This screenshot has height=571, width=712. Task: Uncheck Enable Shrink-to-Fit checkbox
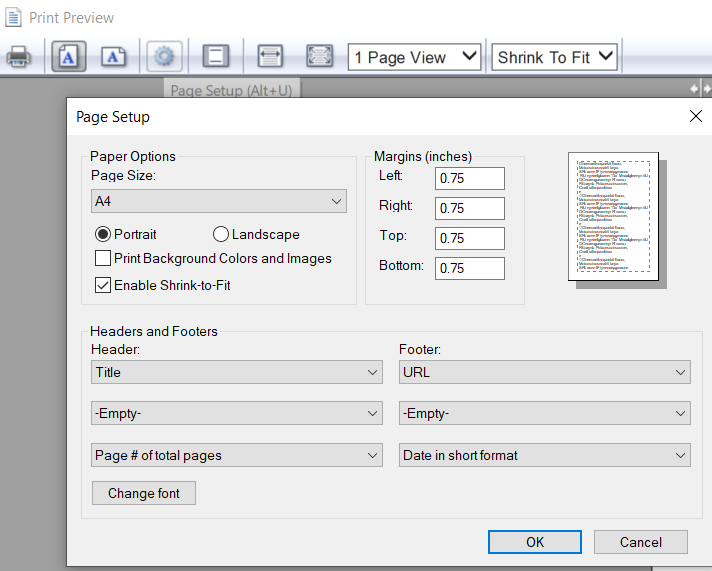(102, 285)
